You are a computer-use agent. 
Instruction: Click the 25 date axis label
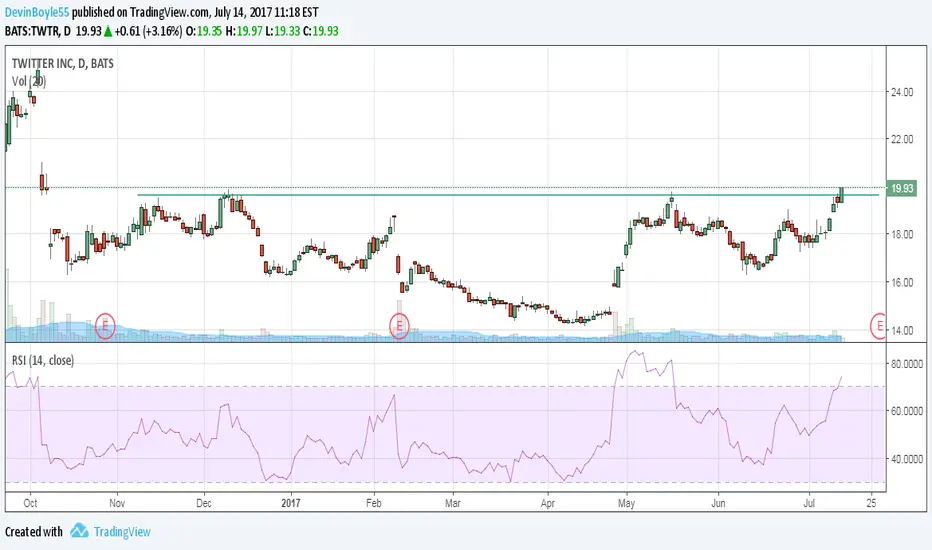click(x=871, y=503)
